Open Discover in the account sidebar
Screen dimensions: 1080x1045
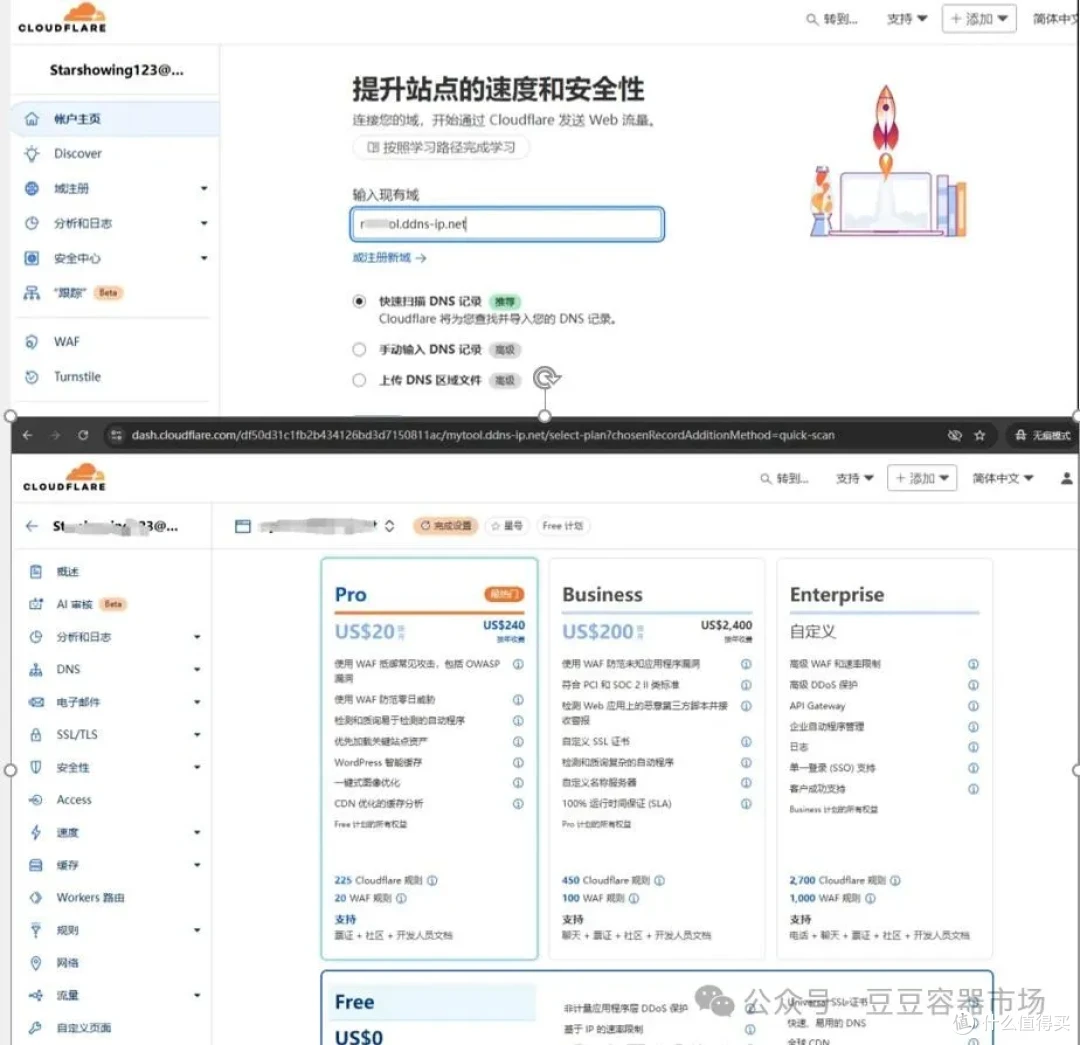(77, 154)
